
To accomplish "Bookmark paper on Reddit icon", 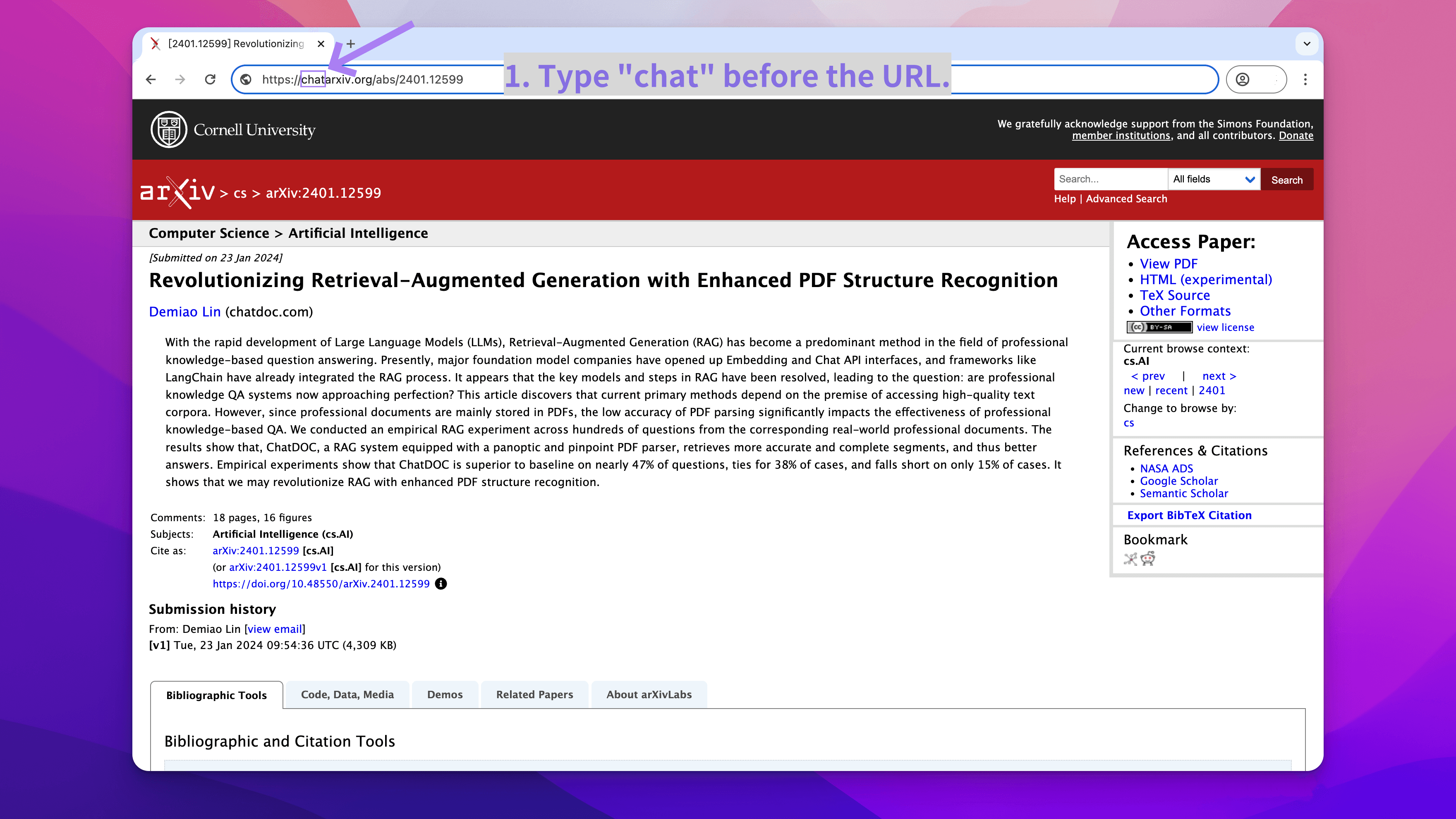I will (1148, 559).
